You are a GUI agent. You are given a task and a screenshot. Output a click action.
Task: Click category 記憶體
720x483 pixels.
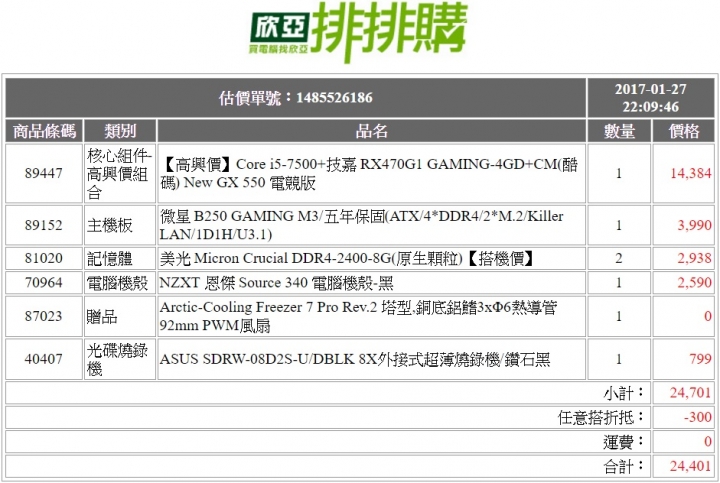click(x=110, y=258)
